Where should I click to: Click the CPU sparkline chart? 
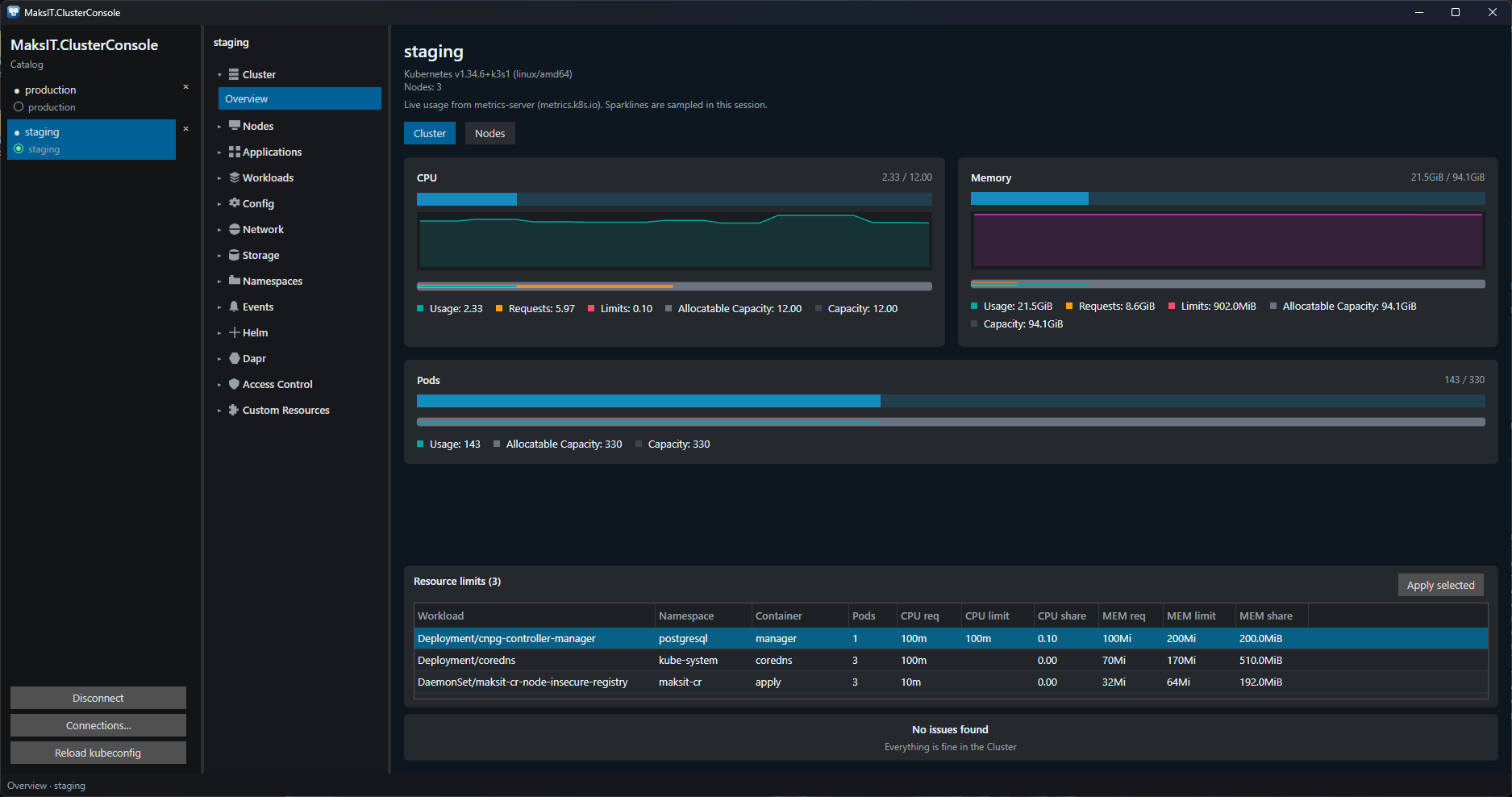(x=674, y=240)
